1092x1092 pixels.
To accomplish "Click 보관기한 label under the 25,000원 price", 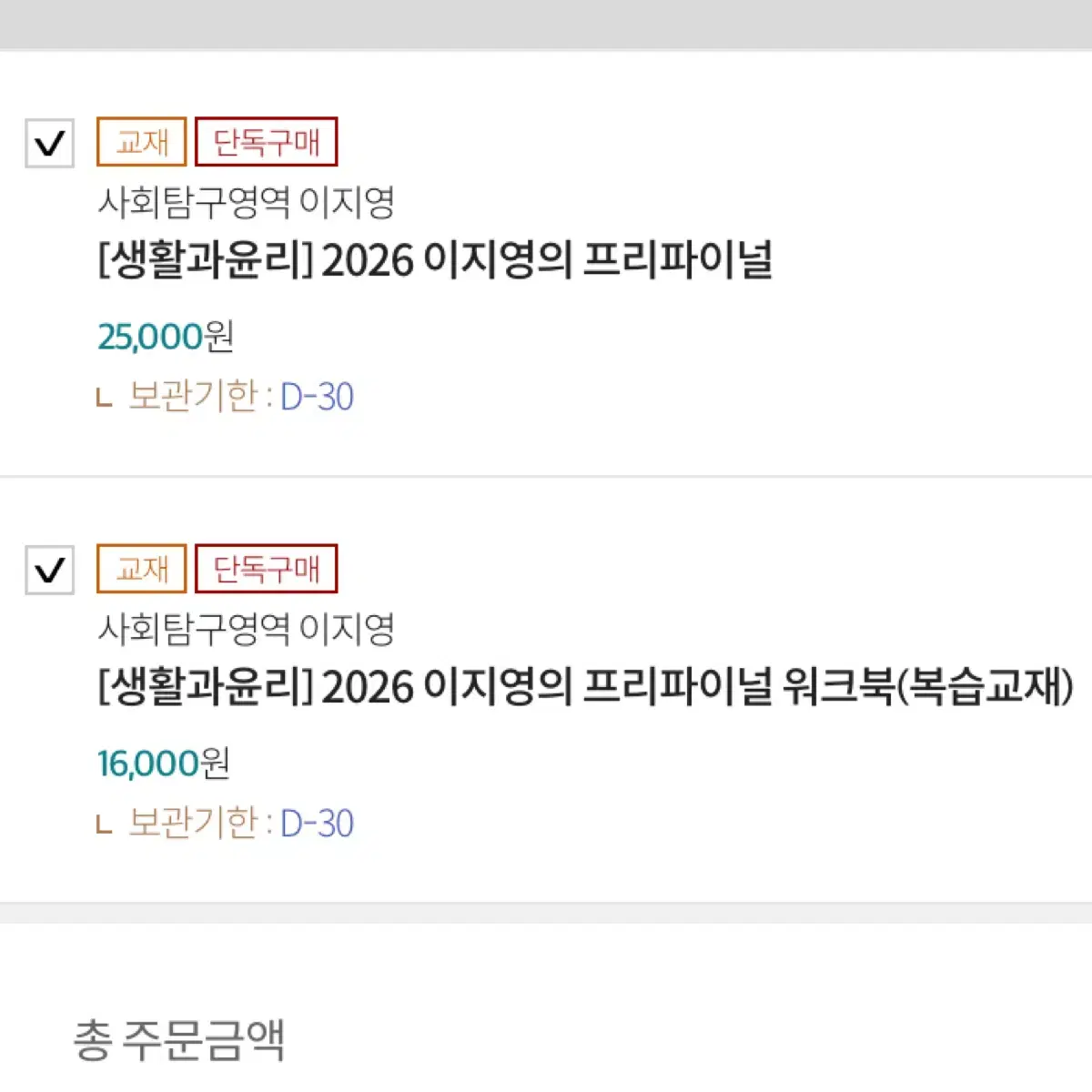I will 193,397.
